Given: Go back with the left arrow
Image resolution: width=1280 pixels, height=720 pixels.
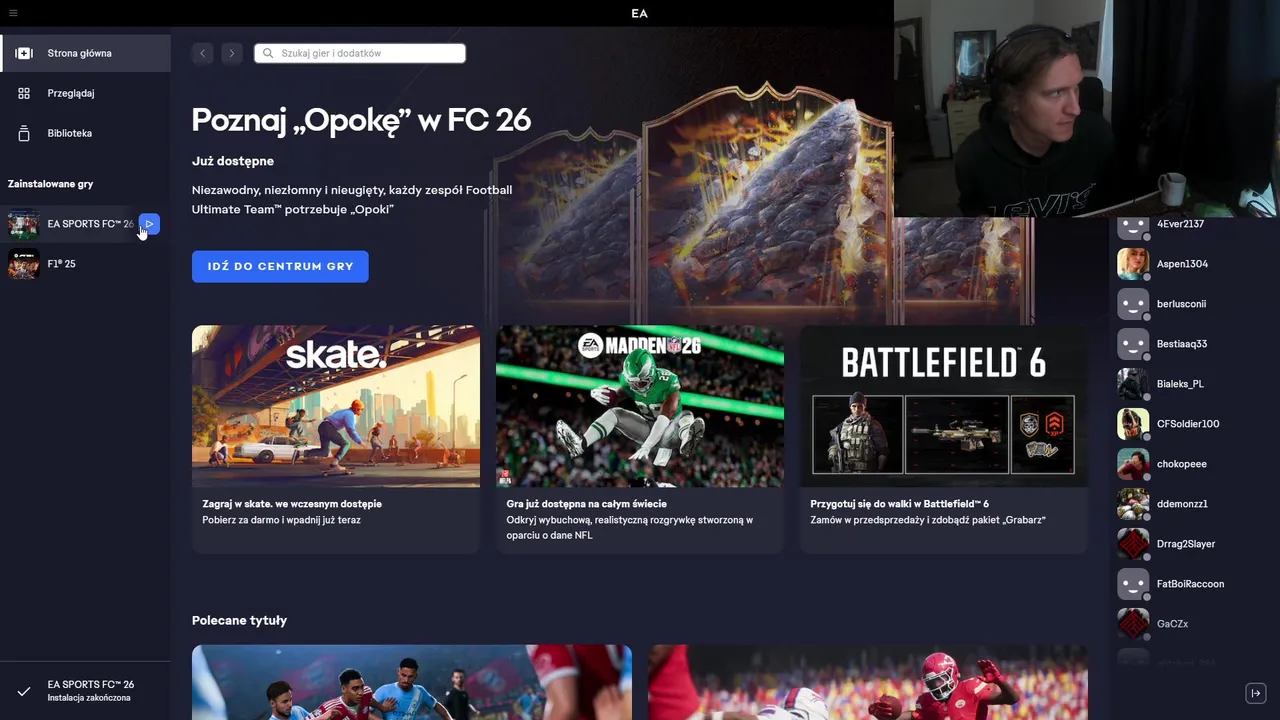Looking at the screenshot, I should coord(203,53).
